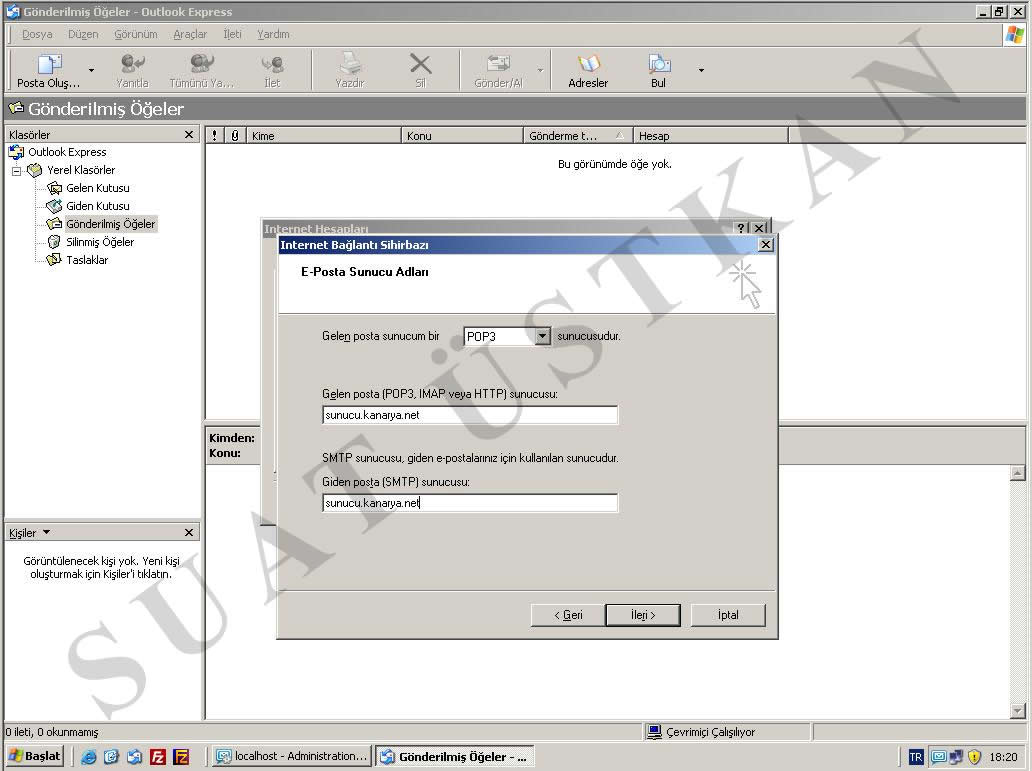Viewport: 1032px width, 771px height.
Task: Sort messages by Gönderme tarihi column
Action: [x=578, y=136]
